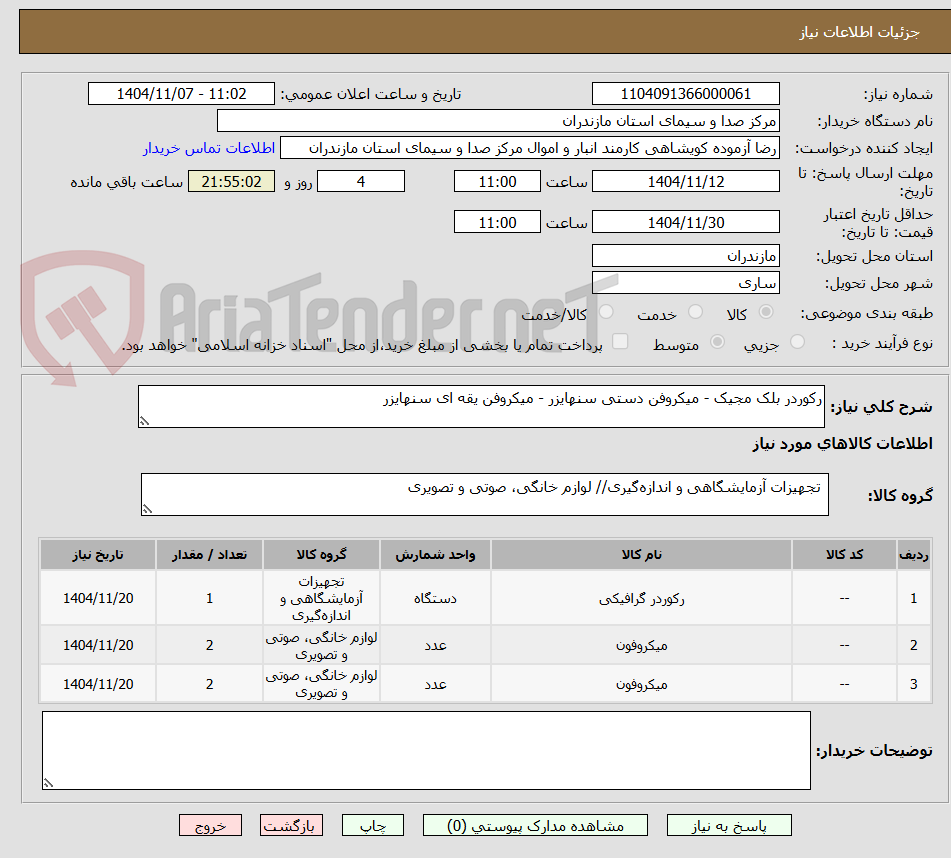
Task: Click the 'ردیف' column header
Action: tap(913, 555)
